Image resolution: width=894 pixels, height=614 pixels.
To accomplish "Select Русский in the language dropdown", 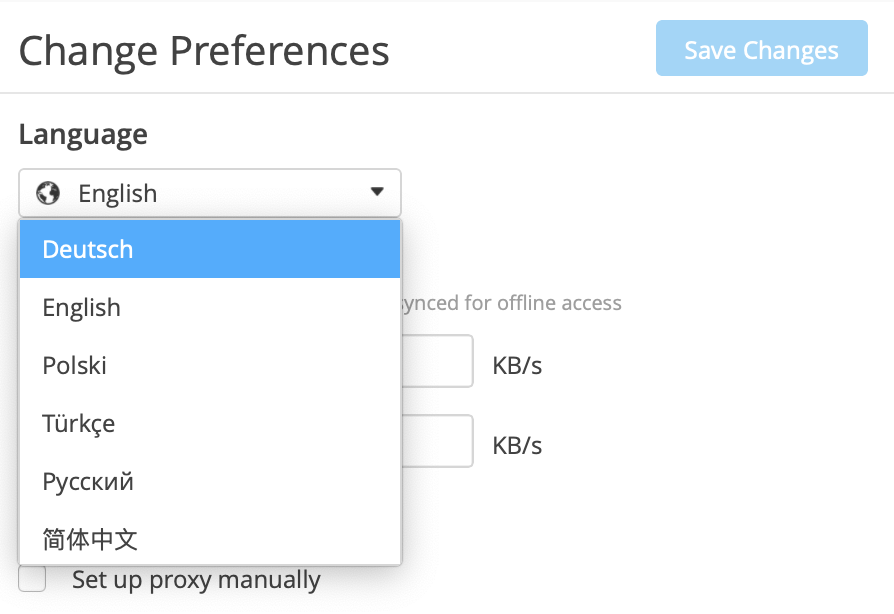I will tap(210, 482).
